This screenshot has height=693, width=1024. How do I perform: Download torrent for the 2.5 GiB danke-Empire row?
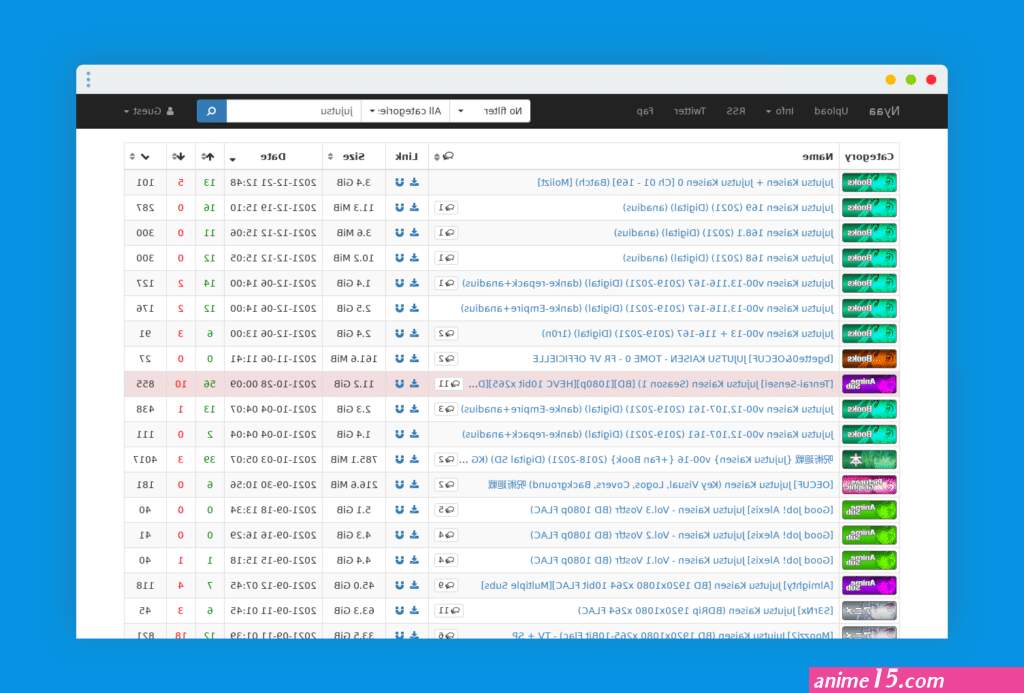coord(414,308)
